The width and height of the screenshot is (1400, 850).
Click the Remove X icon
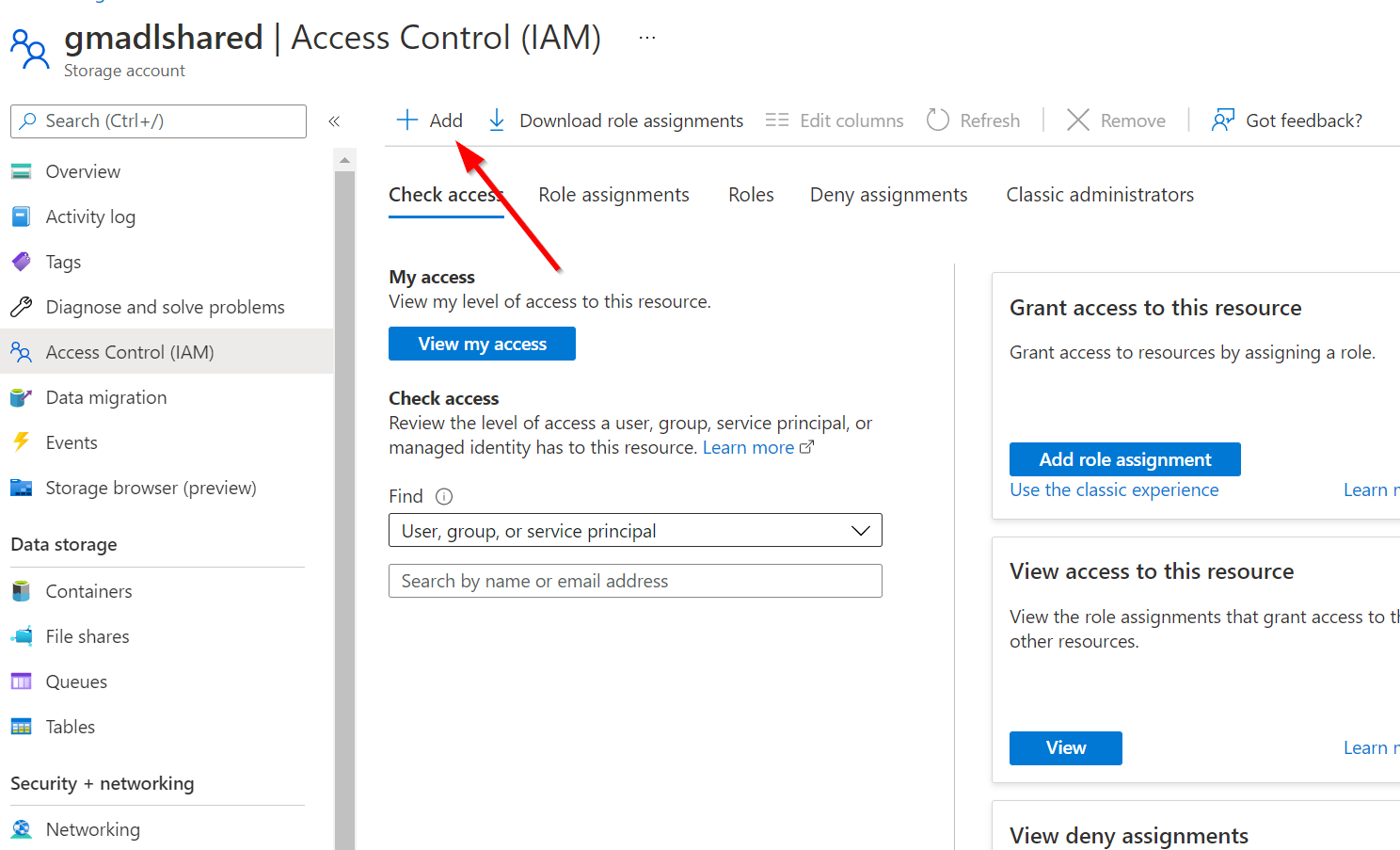pos(1078,120)
